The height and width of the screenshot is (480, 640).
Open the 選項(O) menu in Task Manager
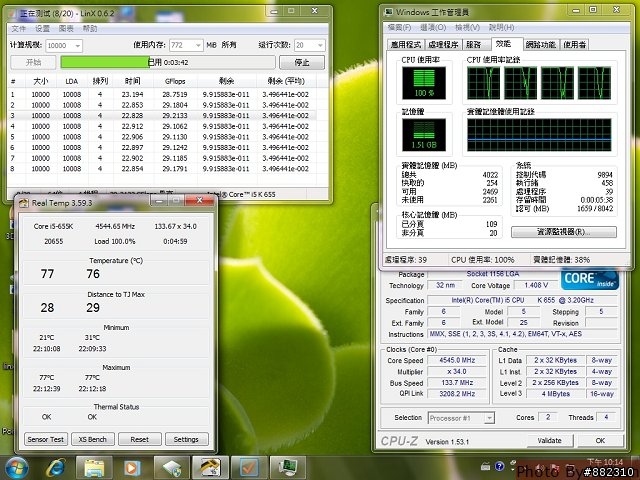433,27
